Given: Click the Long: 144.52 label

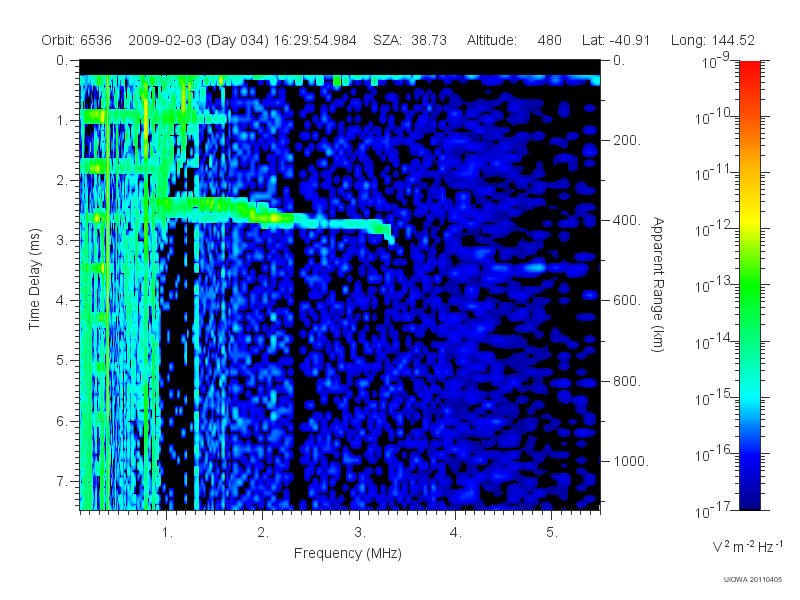Looking at the screenshot, I should click(713, 40).
